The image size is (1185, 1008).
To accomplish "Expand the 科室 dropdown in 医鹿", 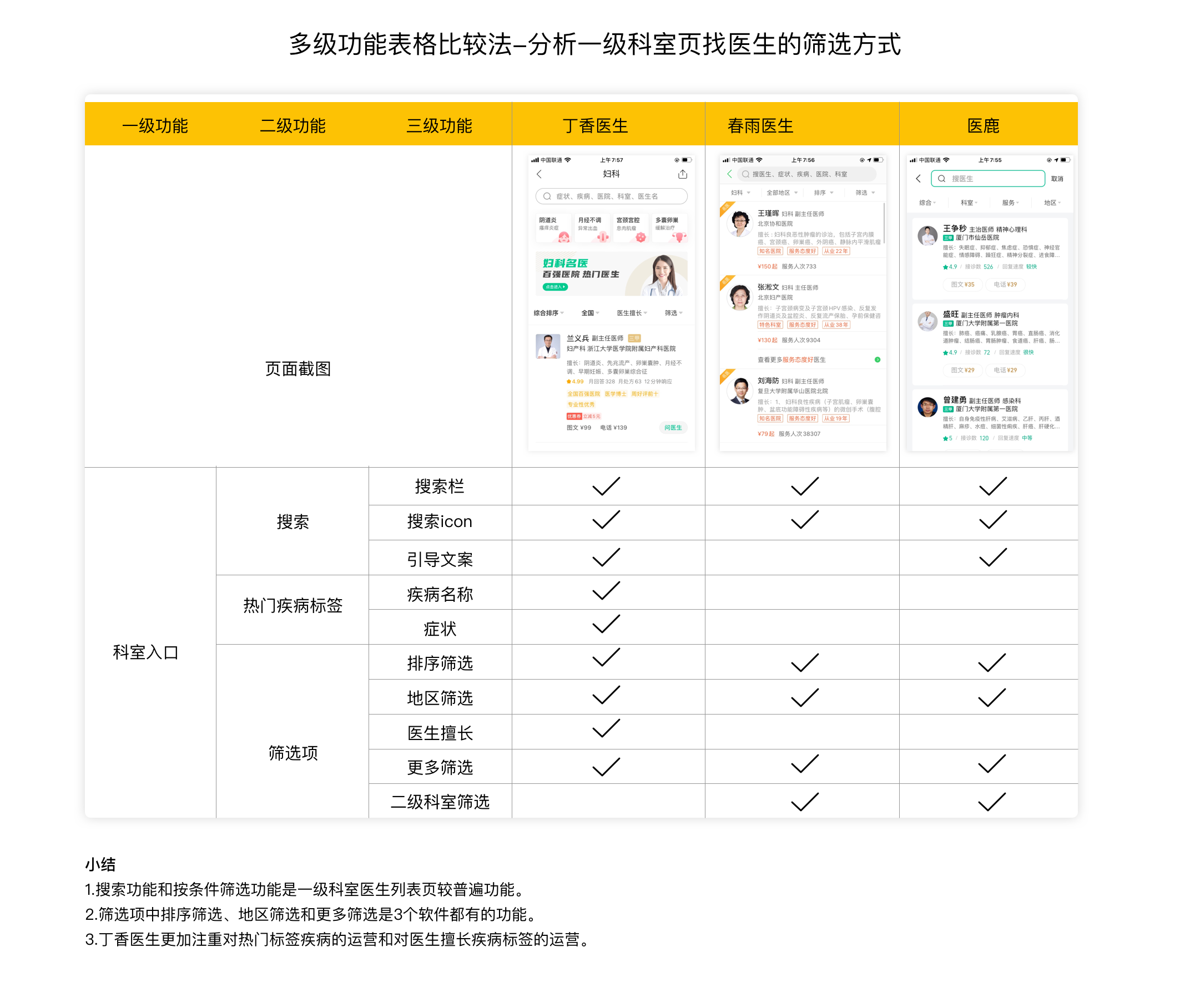I will [969, 202].
